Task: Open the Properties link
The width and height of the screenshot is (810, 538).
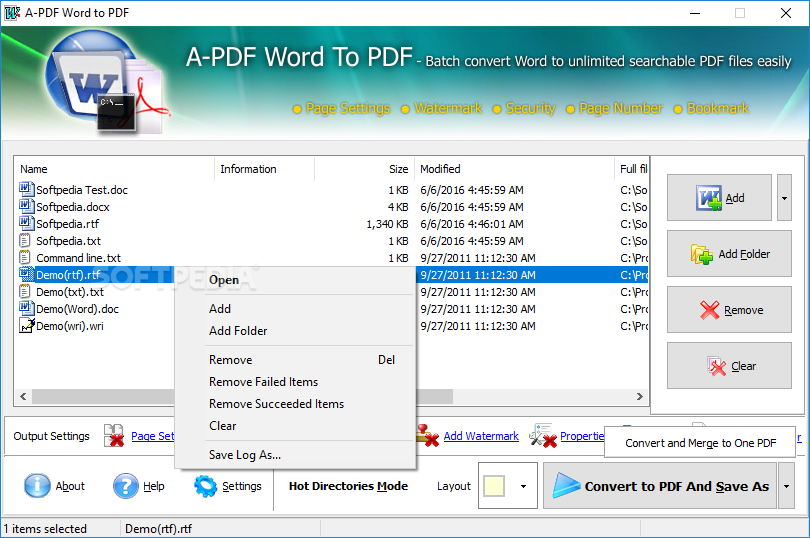Action: tap(582, 436)
